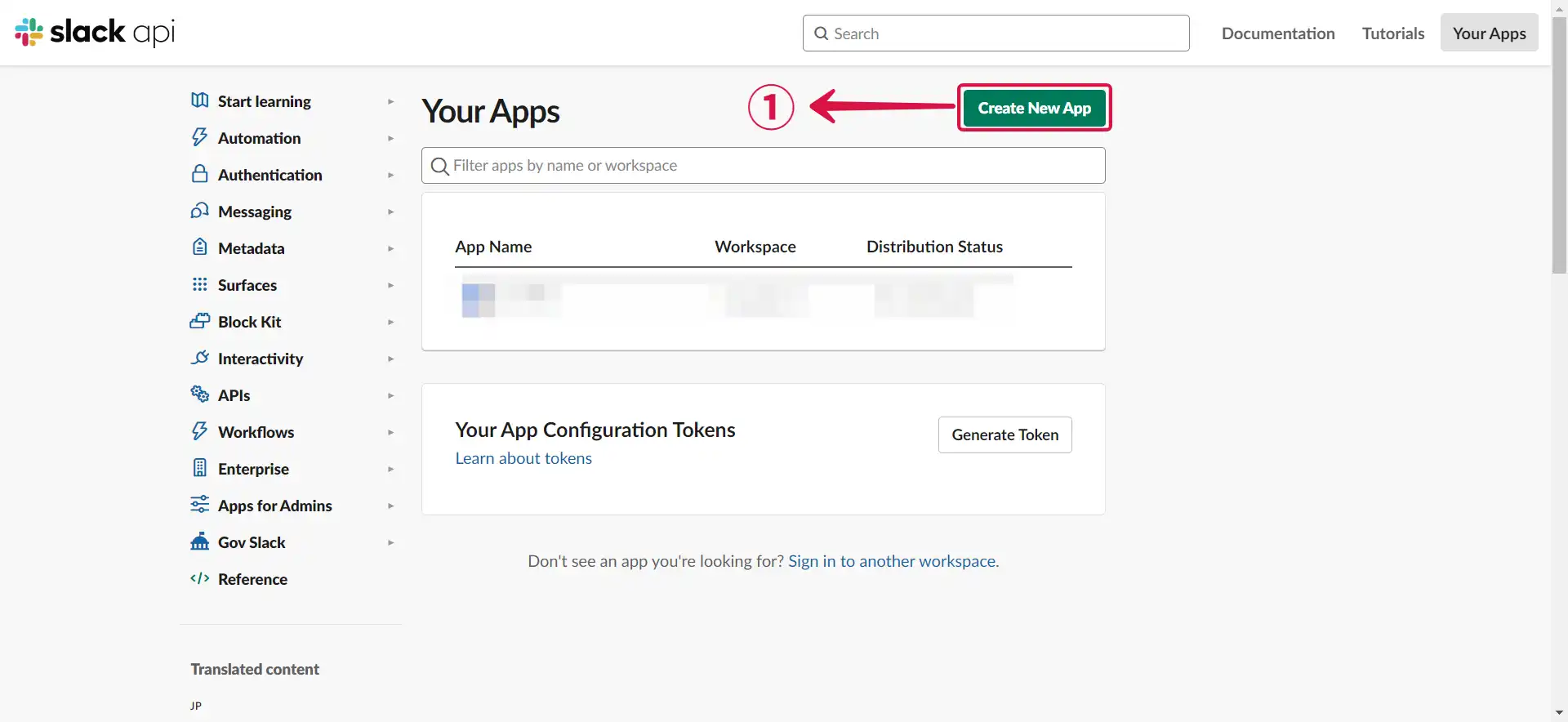
Task: Click the JP translated content link
Action: click(196, 706)
